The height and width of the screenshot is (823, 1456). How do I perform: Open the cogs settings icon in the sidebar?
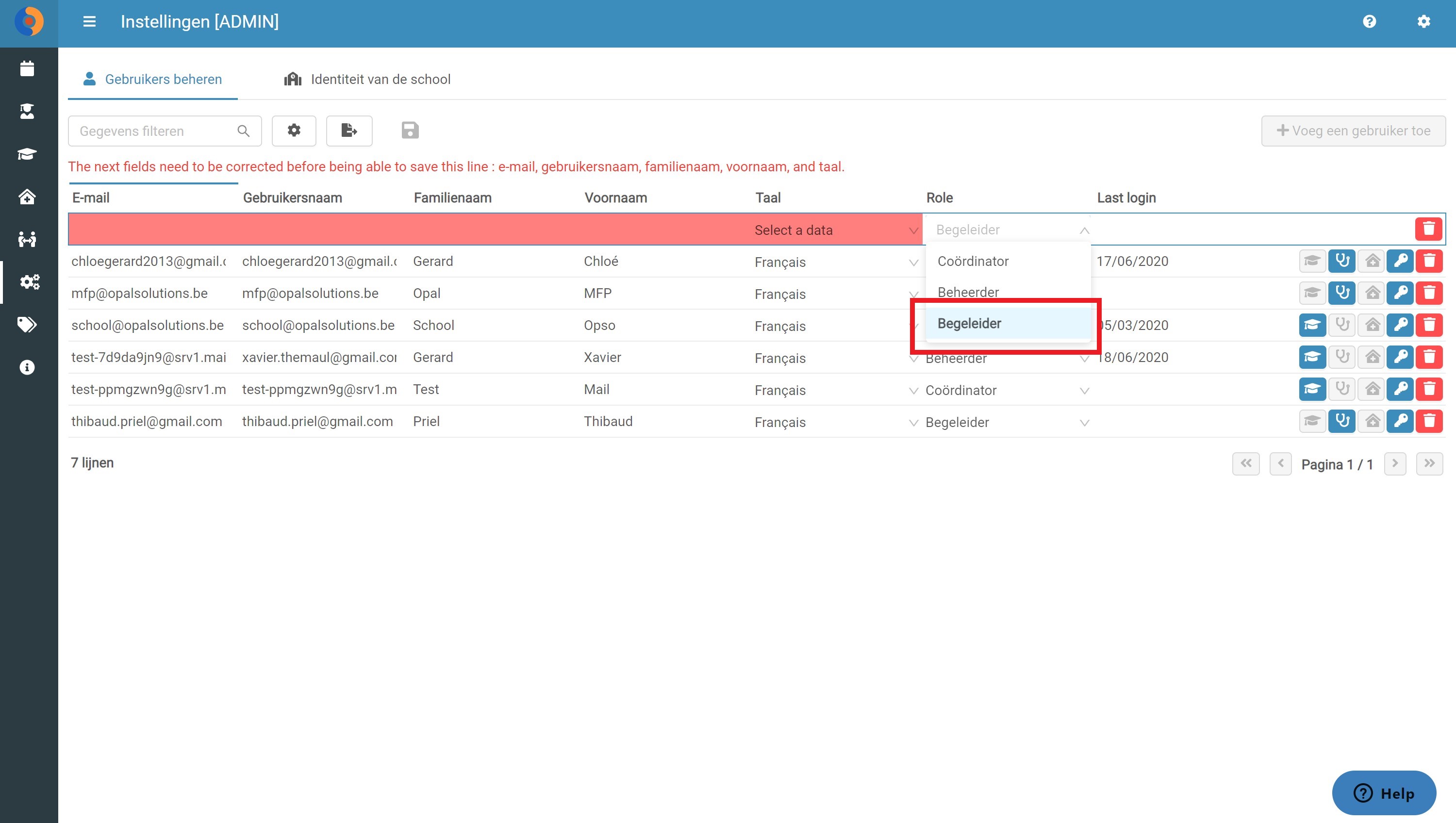click(30, 281)
